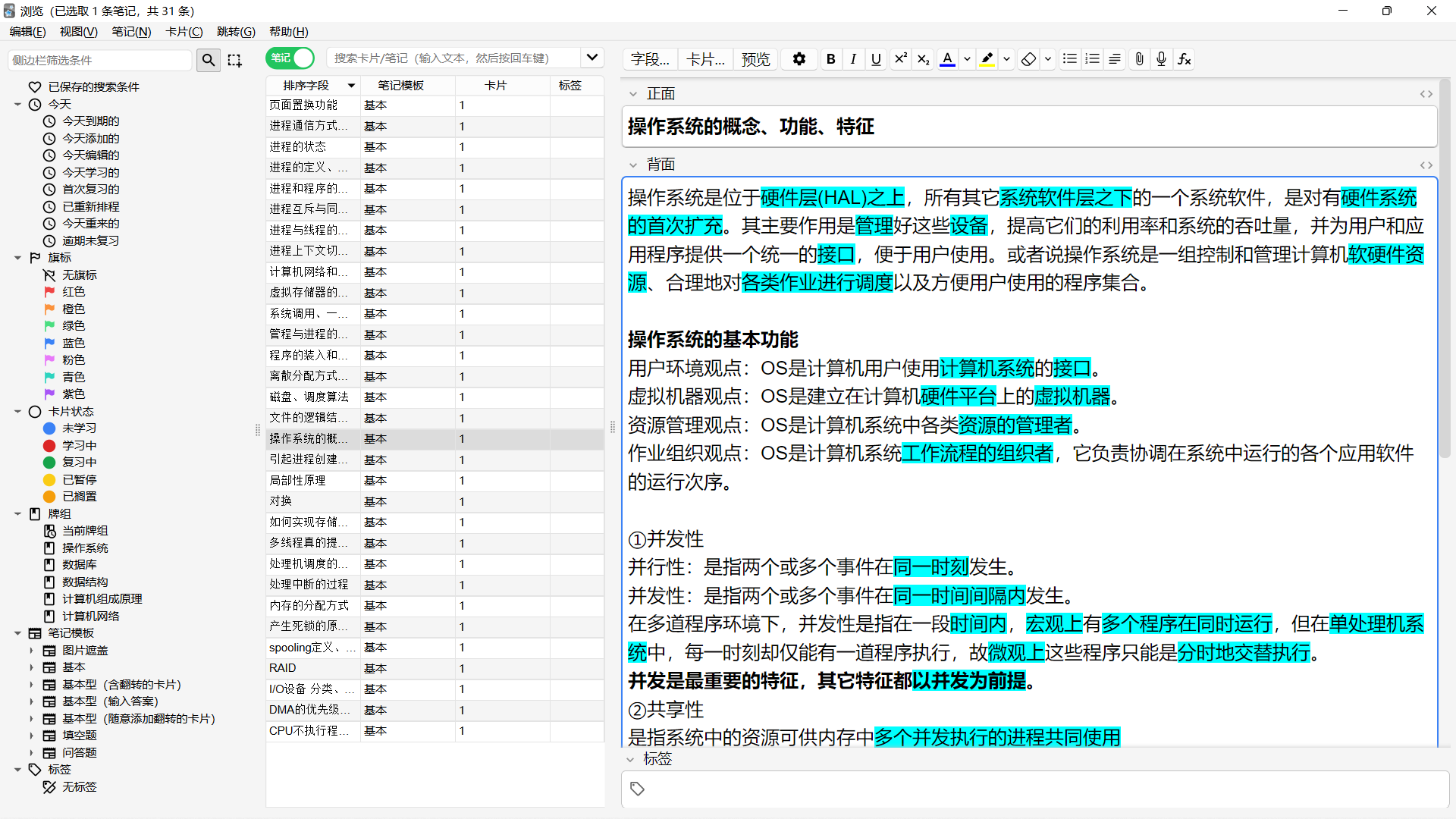Toggle HTML editor for 正面 field
This screenshot has width=1456, height=819.
(x=1426, y=94)
